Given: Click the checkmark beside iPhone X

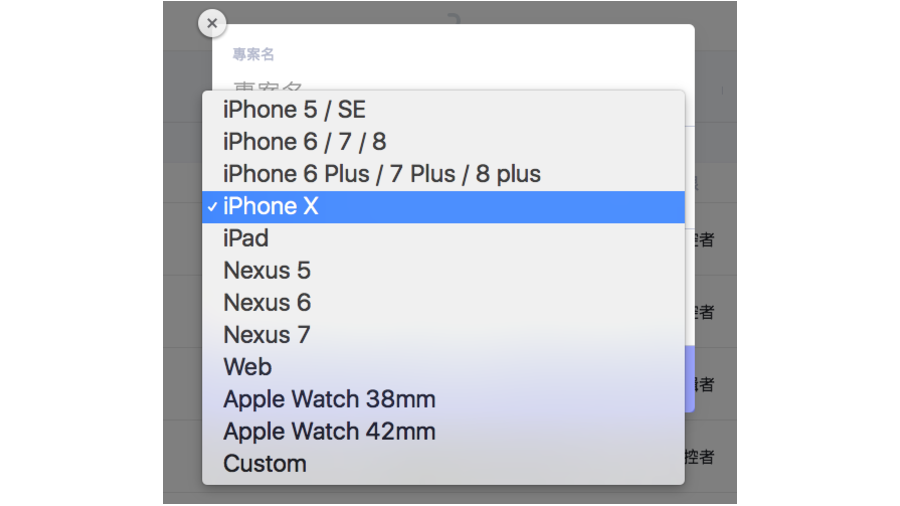Looking at the screenshot, I should 212,207.
